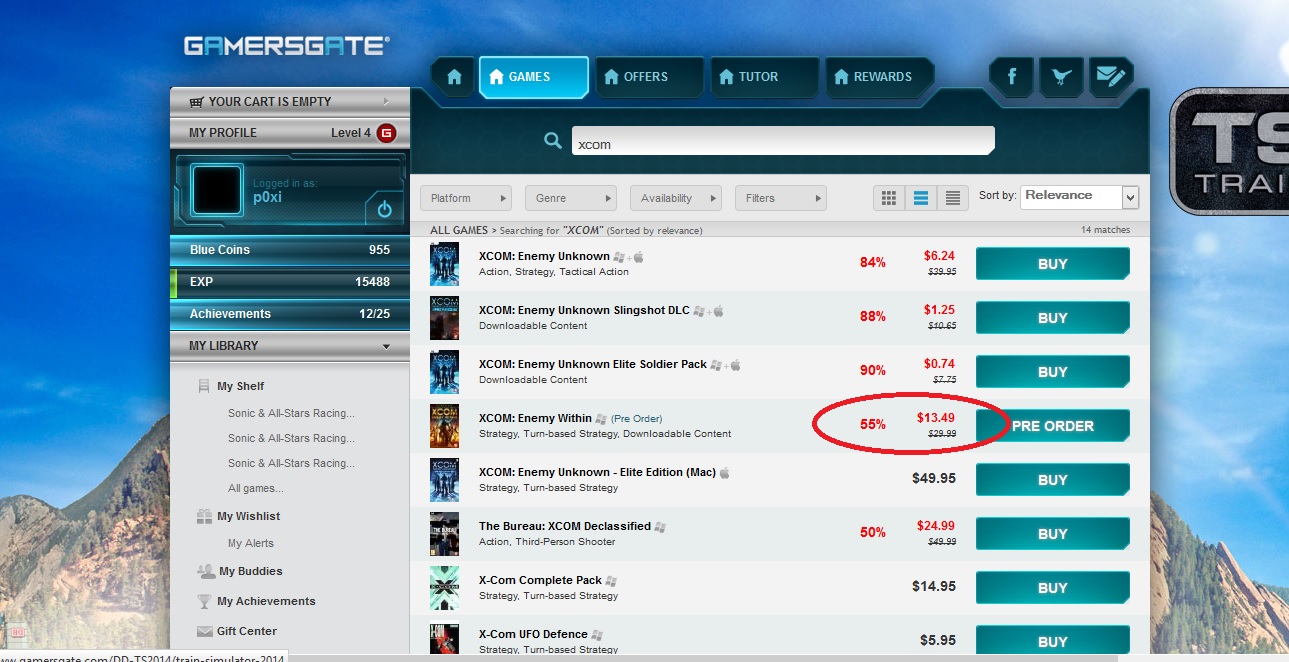Open Slingshot DLC cover thumbnail
This screenshot has width=1289, height=662.
(444, 318)
